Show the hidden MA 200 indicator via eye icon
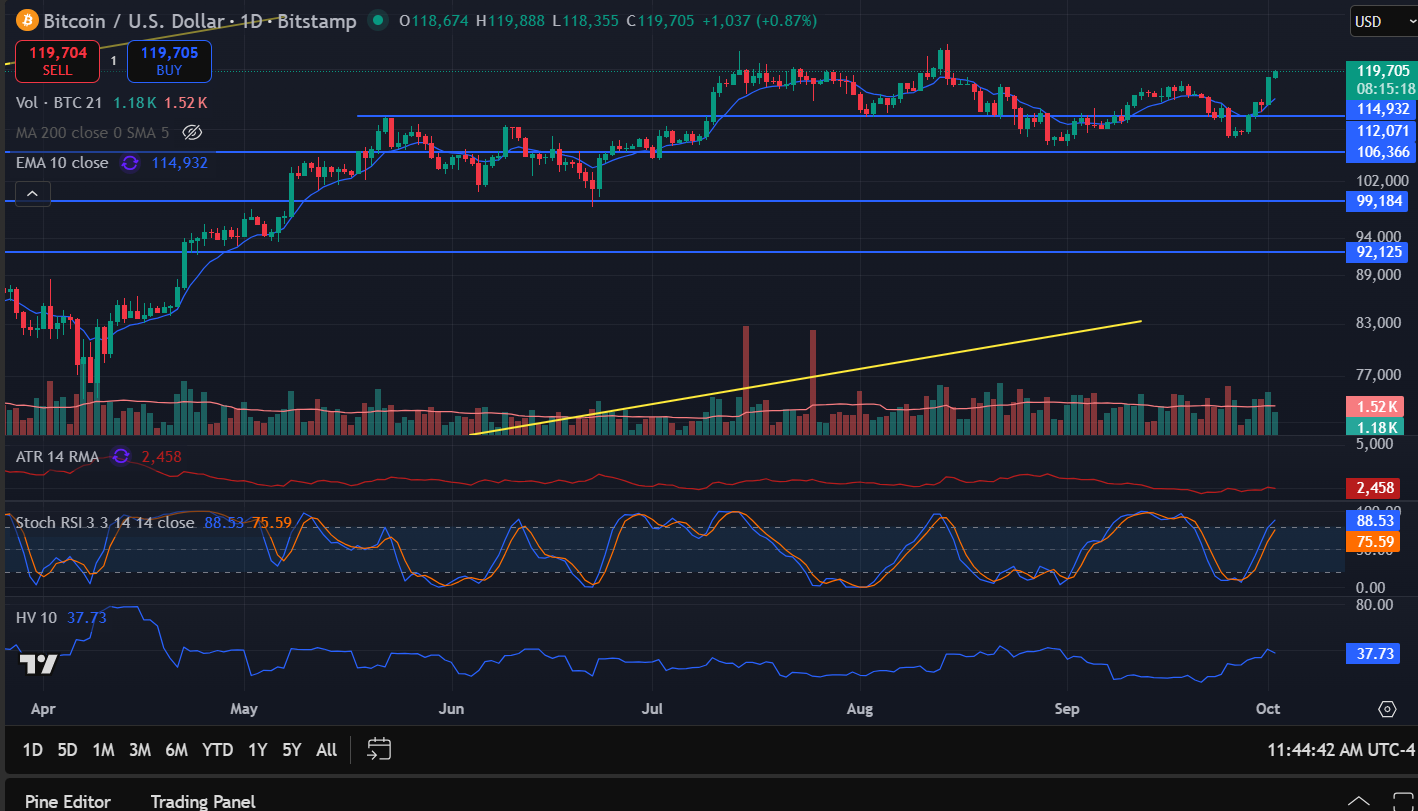The height and width of the screenshot is (811, 1418). tap(194, 132)
